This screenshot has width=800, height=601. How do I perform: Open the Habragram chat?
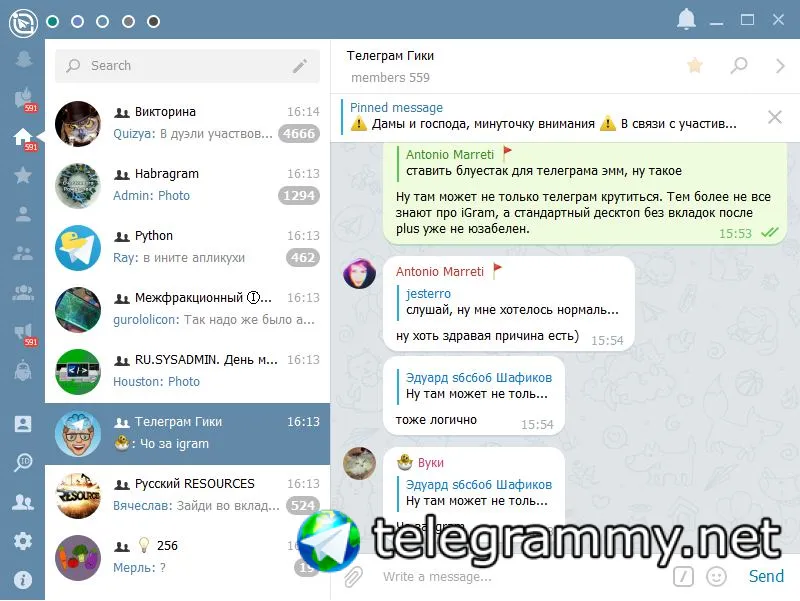(x=187, y=185)
